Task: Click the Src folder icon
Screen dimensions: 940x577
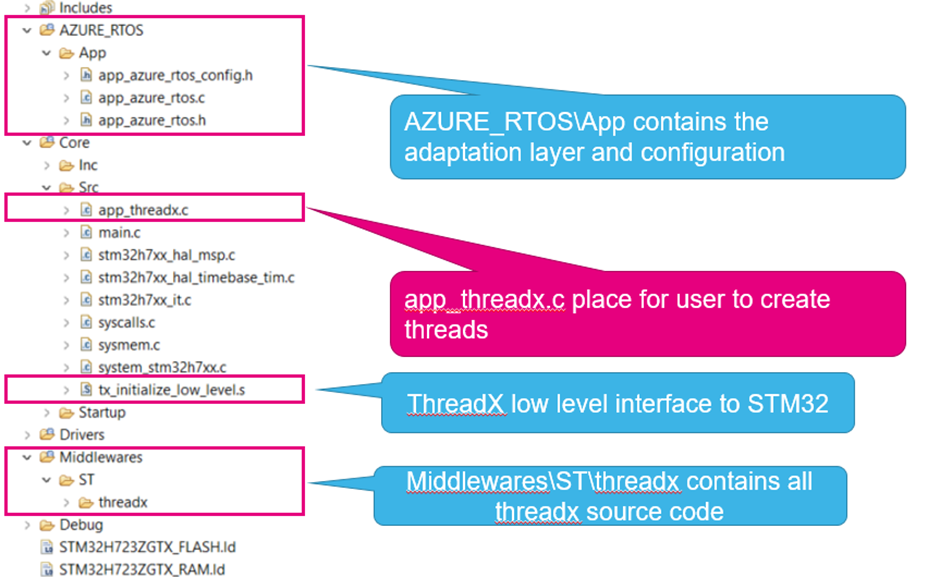Action: click(67, 188)
